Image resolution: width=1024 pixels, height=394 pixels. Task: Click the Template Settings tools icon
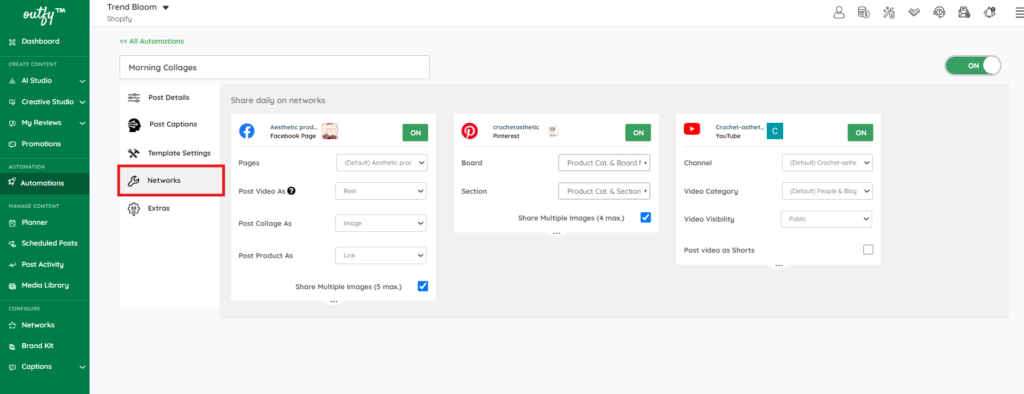pyautogui.click(x=134, y=154)
